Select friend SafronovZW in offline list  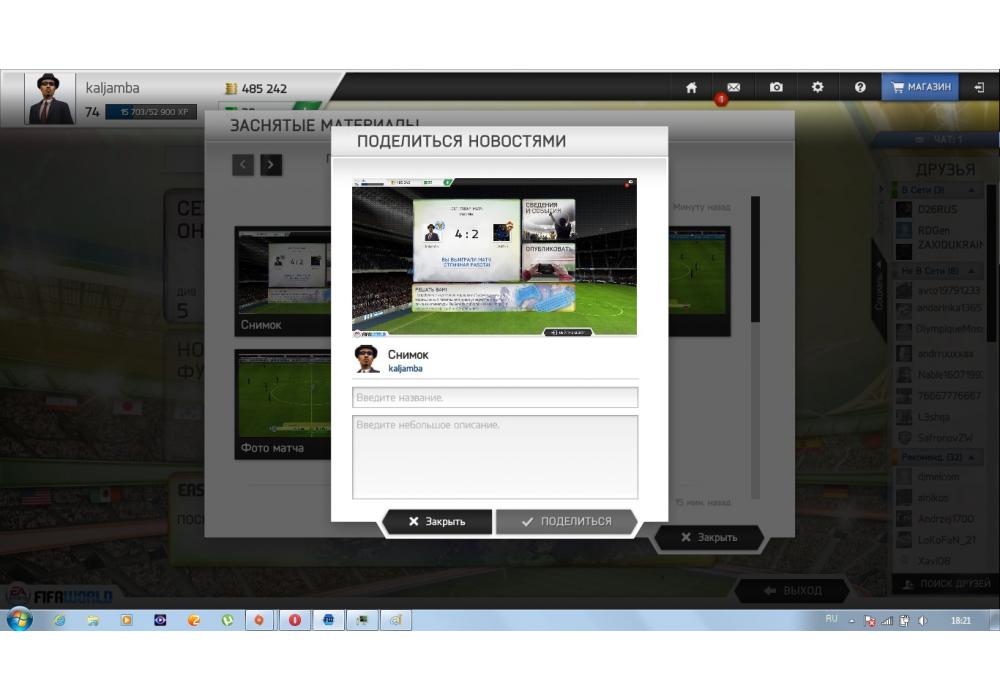(938, 438)
